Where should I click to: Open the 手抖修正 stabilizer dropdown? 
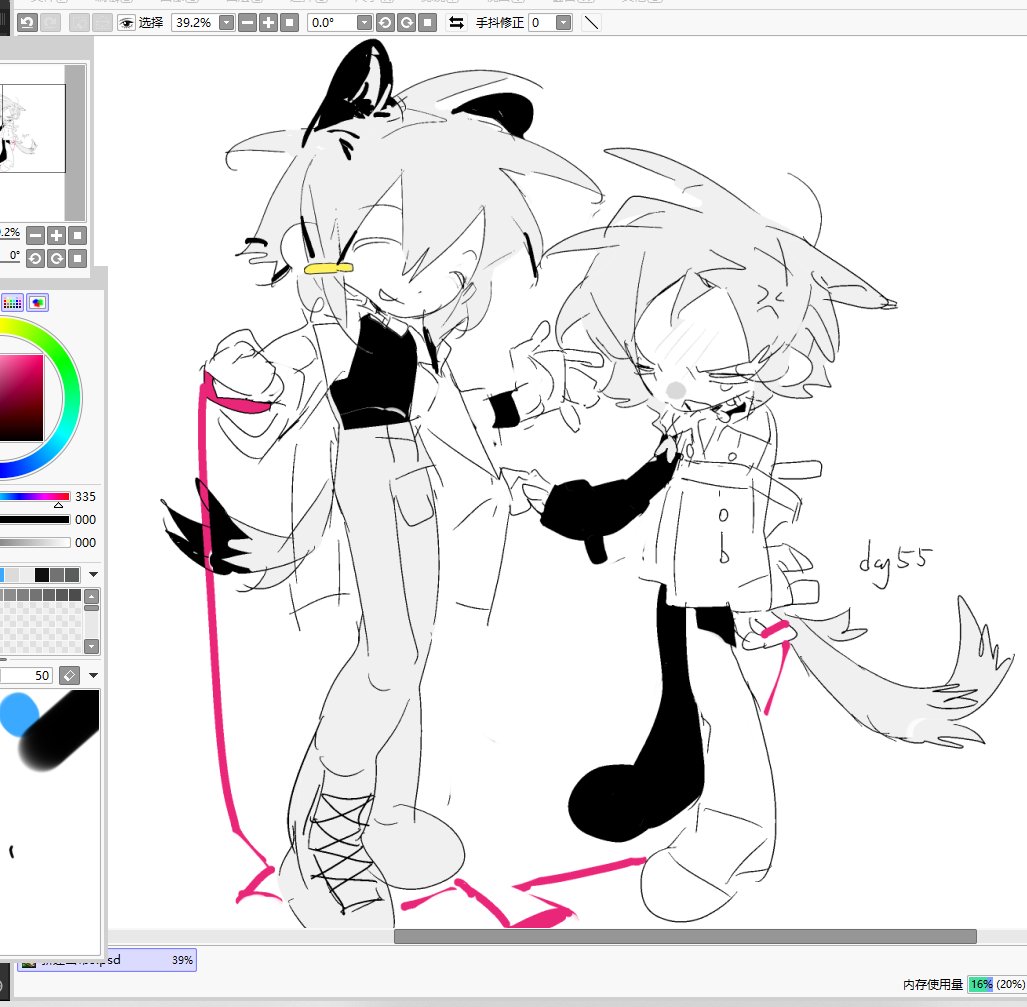point(563,23)
